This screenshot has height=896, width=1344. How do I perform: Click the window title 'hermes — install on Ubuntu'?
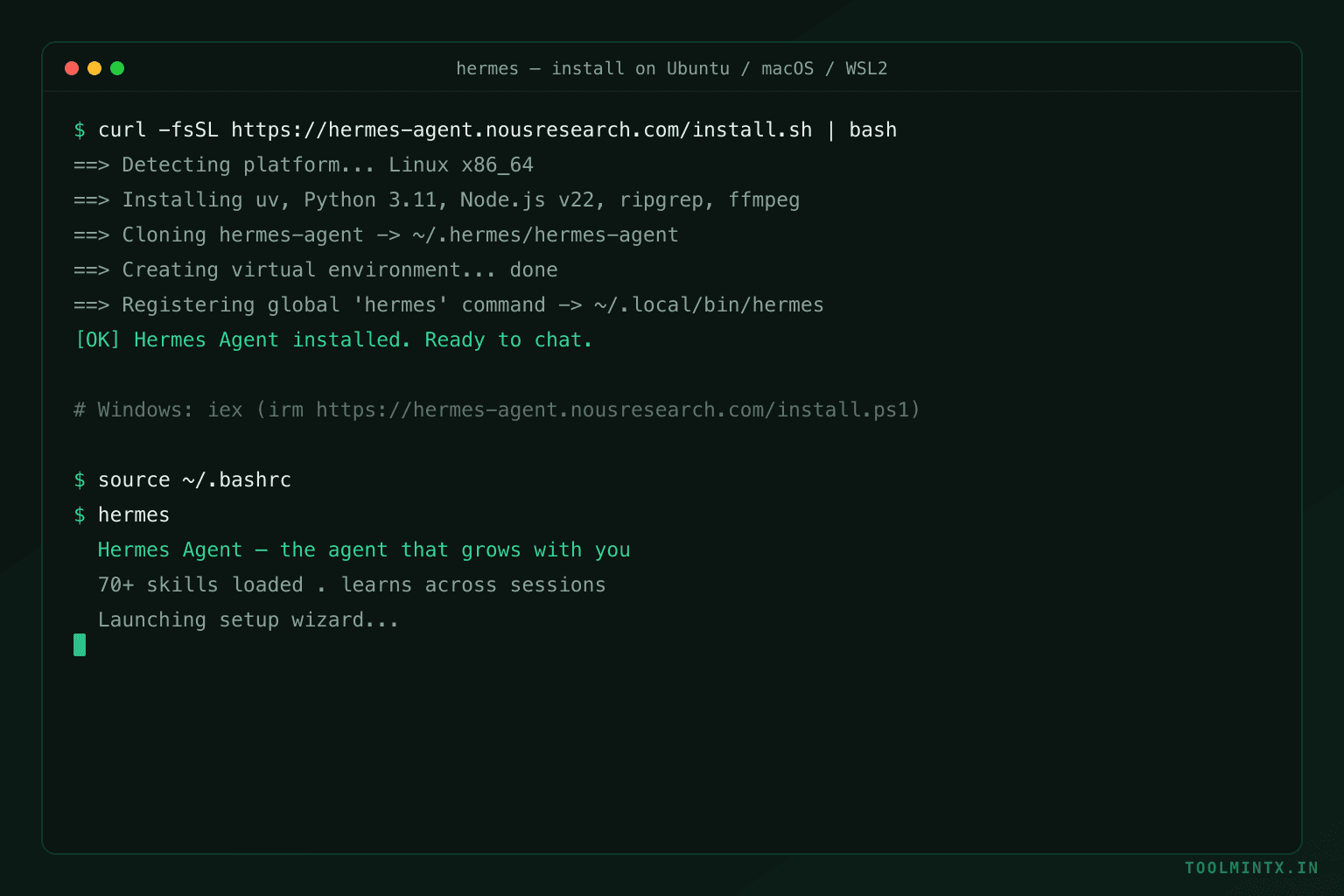(672, 68)
